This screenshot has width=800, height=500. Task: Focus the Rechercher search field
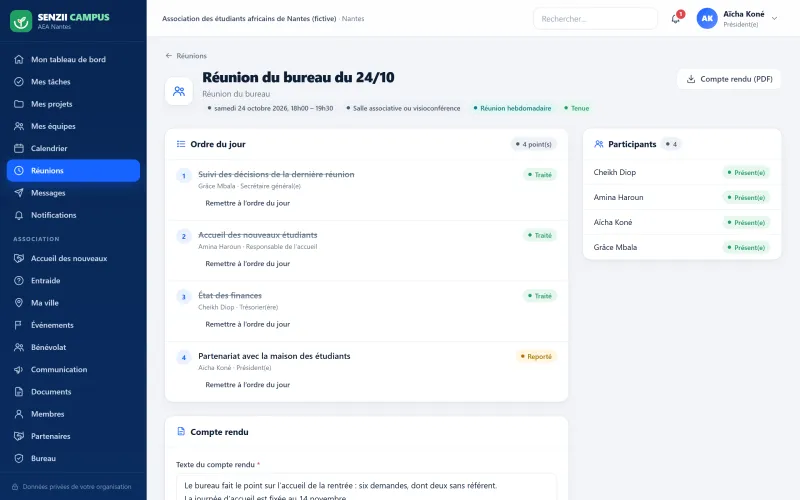(x=595, y=19)
